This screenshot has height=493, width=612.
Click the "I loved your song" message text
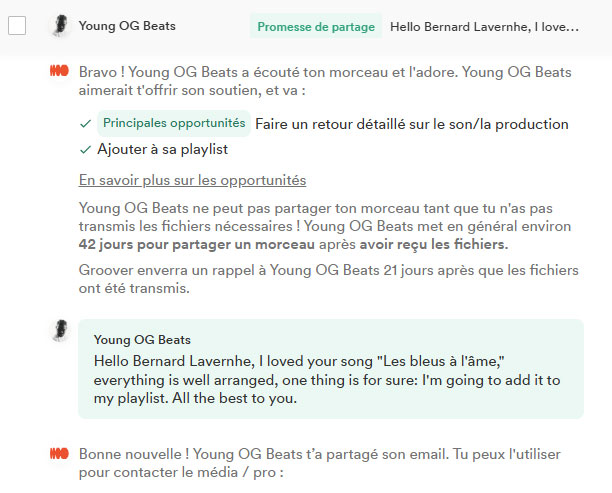click(x=329, y=379)
